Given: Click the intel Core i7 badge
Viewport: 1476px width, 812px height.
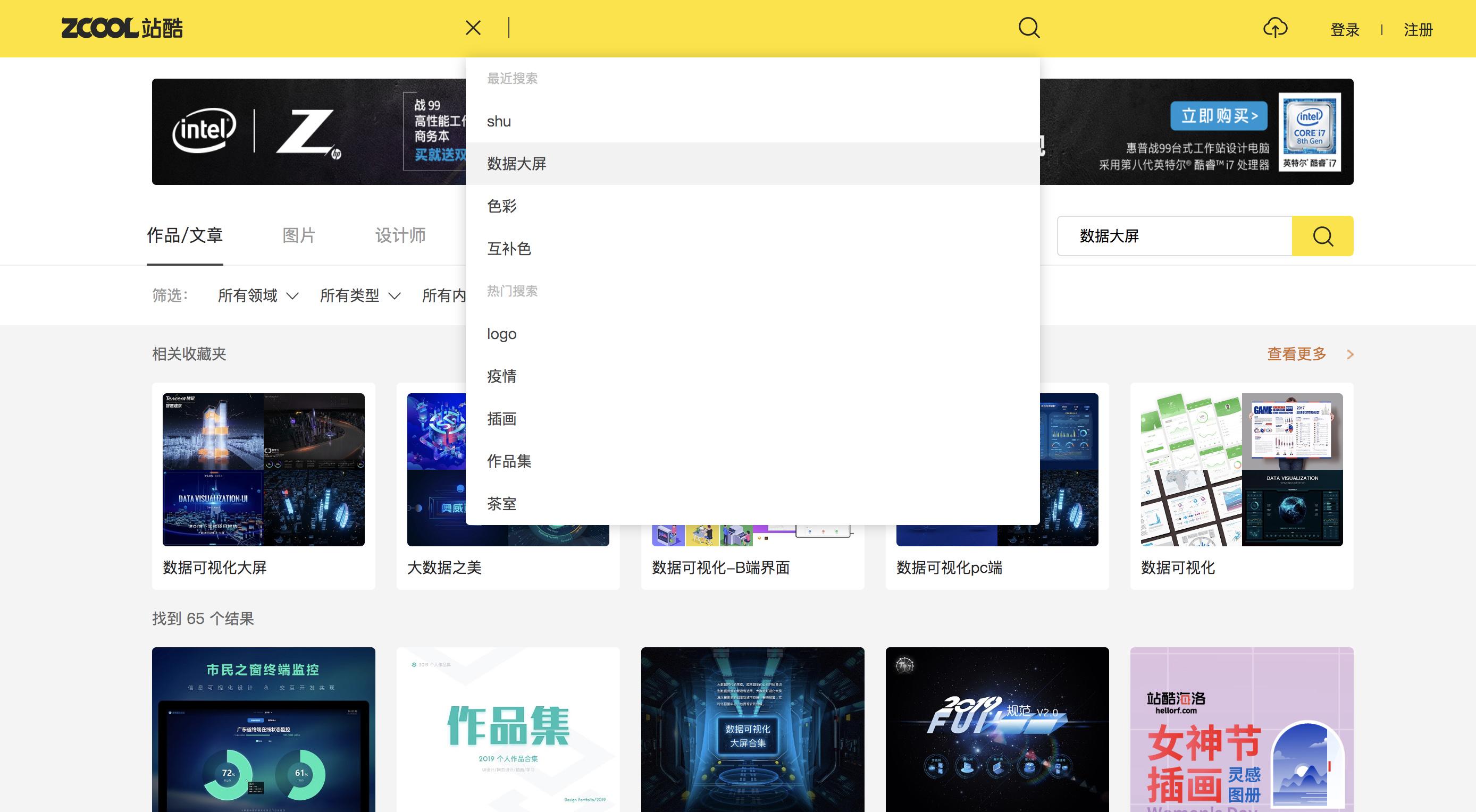Looking at the screenshot, I should point(1309,132).
